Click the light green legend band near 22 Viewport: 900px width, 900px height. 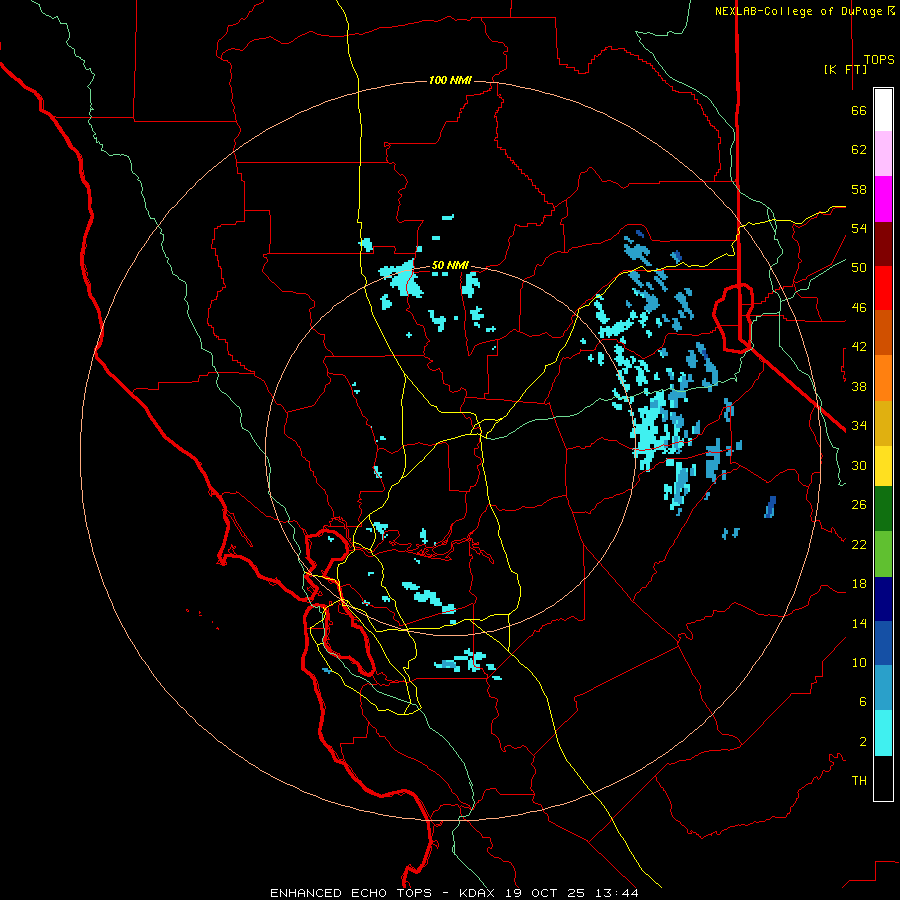[883, 554]
